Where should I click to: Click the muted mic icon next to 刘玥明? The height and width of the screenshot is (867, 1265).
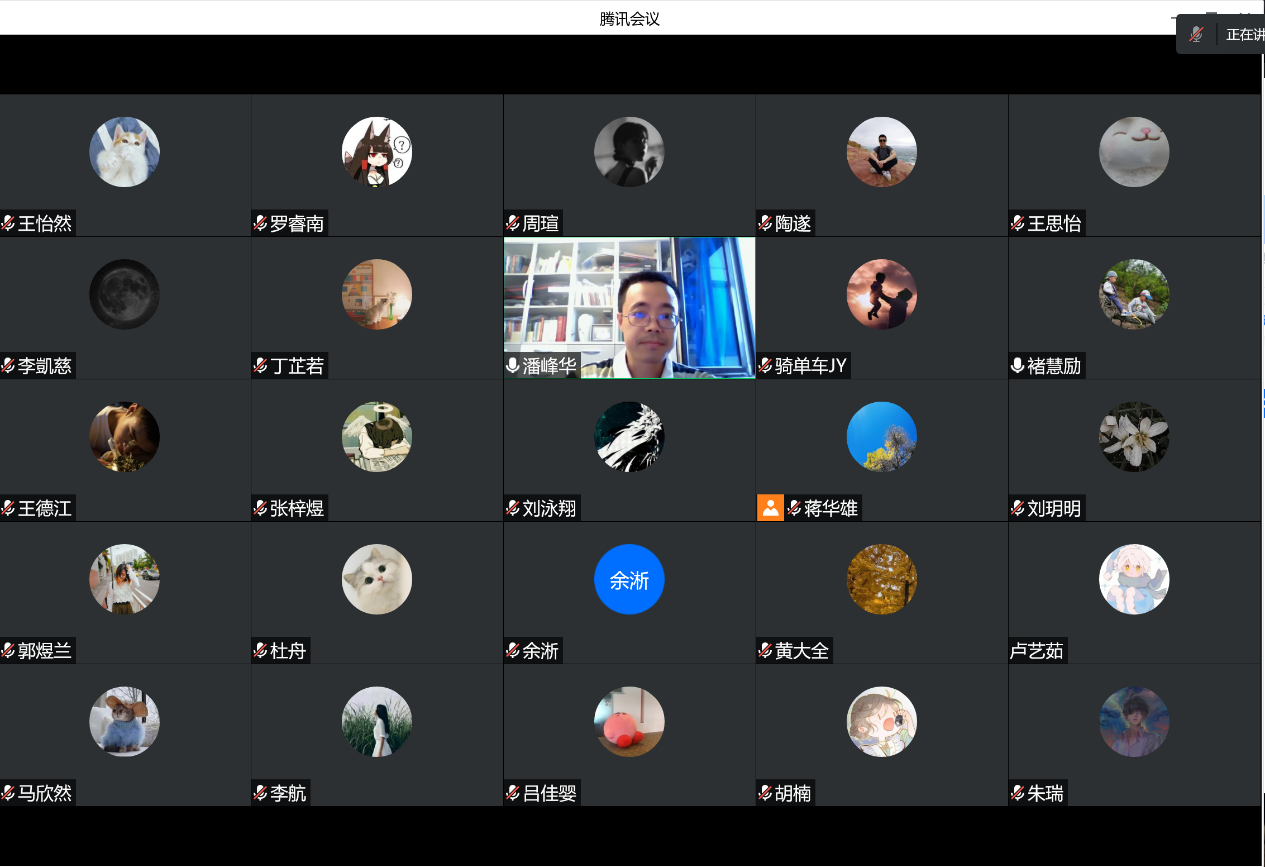click(x=1018, y=509)
